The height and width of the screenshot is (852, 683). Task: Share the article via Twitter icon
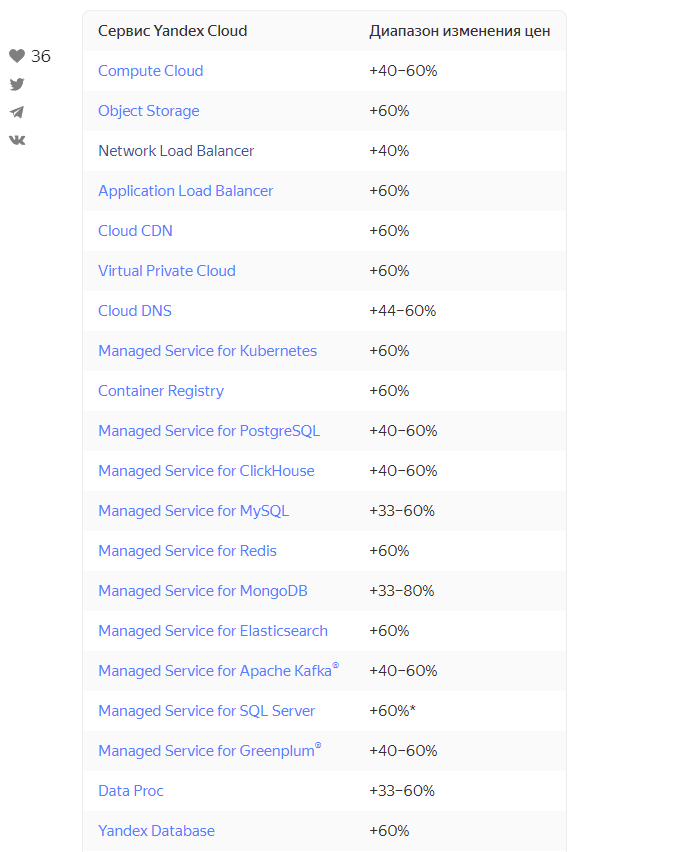[17, 84]
